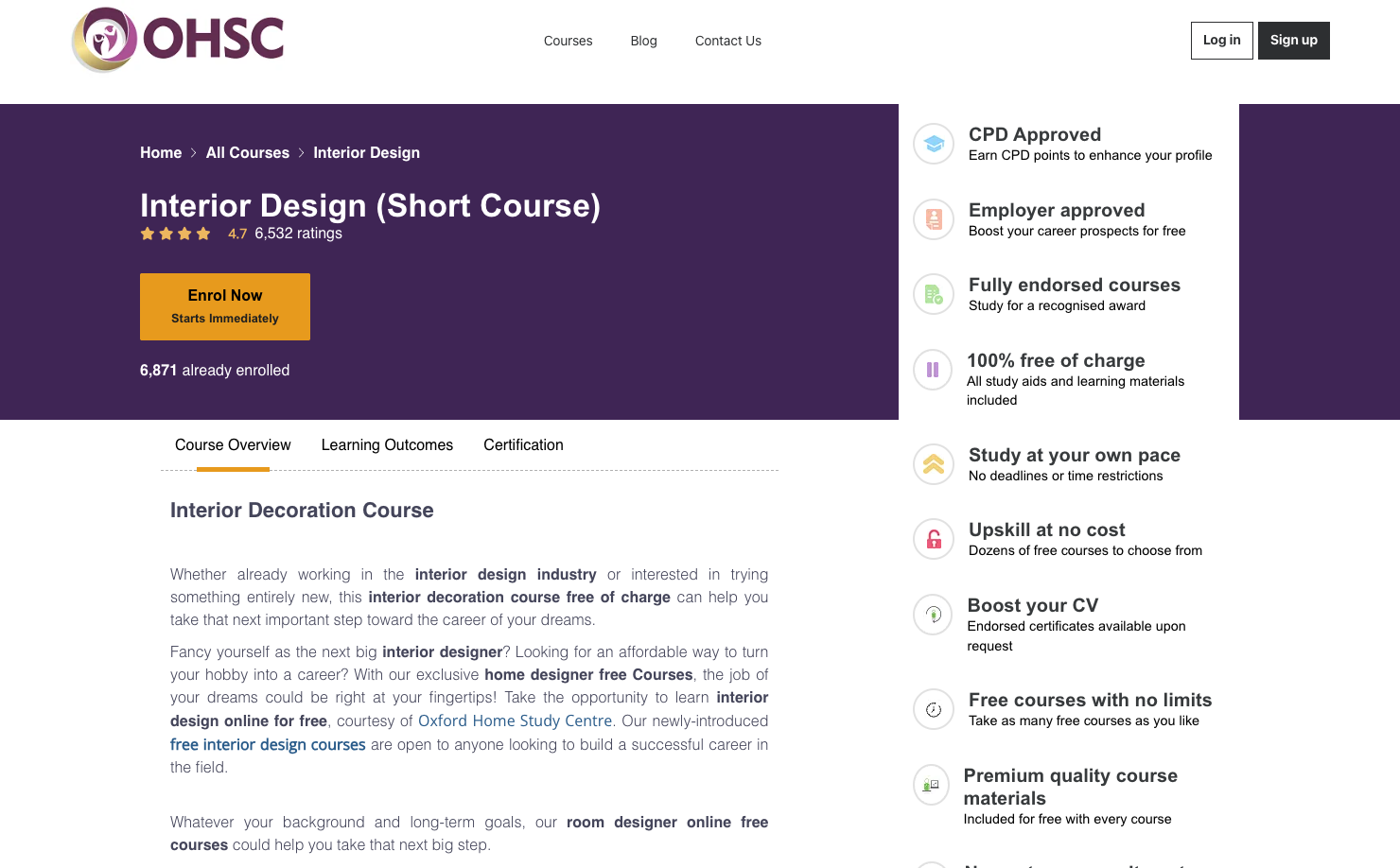This screenshot has width=1400, height=868.
Task: Click the 6,871 already enrolled text
Action: [x=215, y=371]
